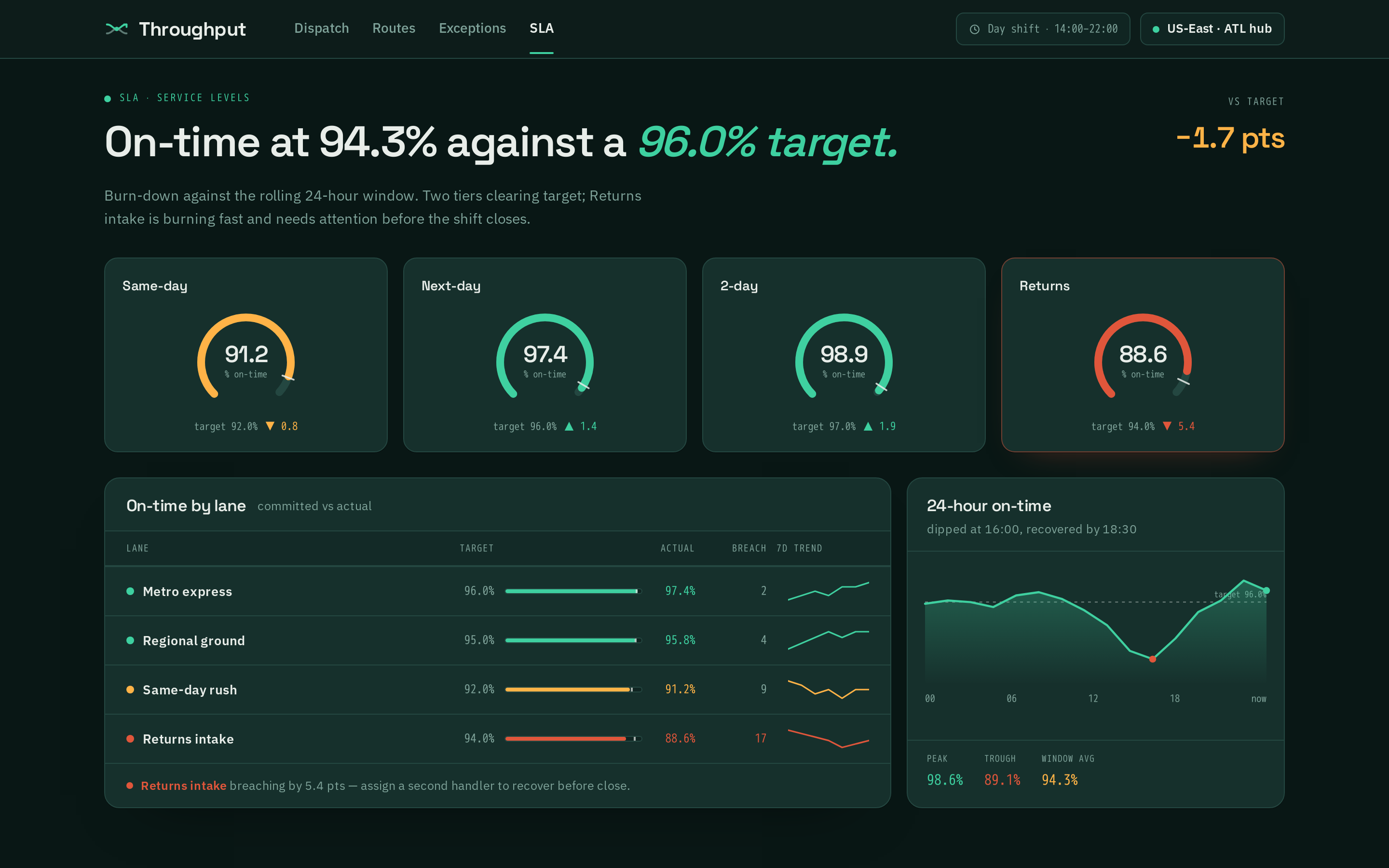Click the Returns intake progress bar
Screen dimensions: 1389x868
pyautogui.click(x=573, y=739)
